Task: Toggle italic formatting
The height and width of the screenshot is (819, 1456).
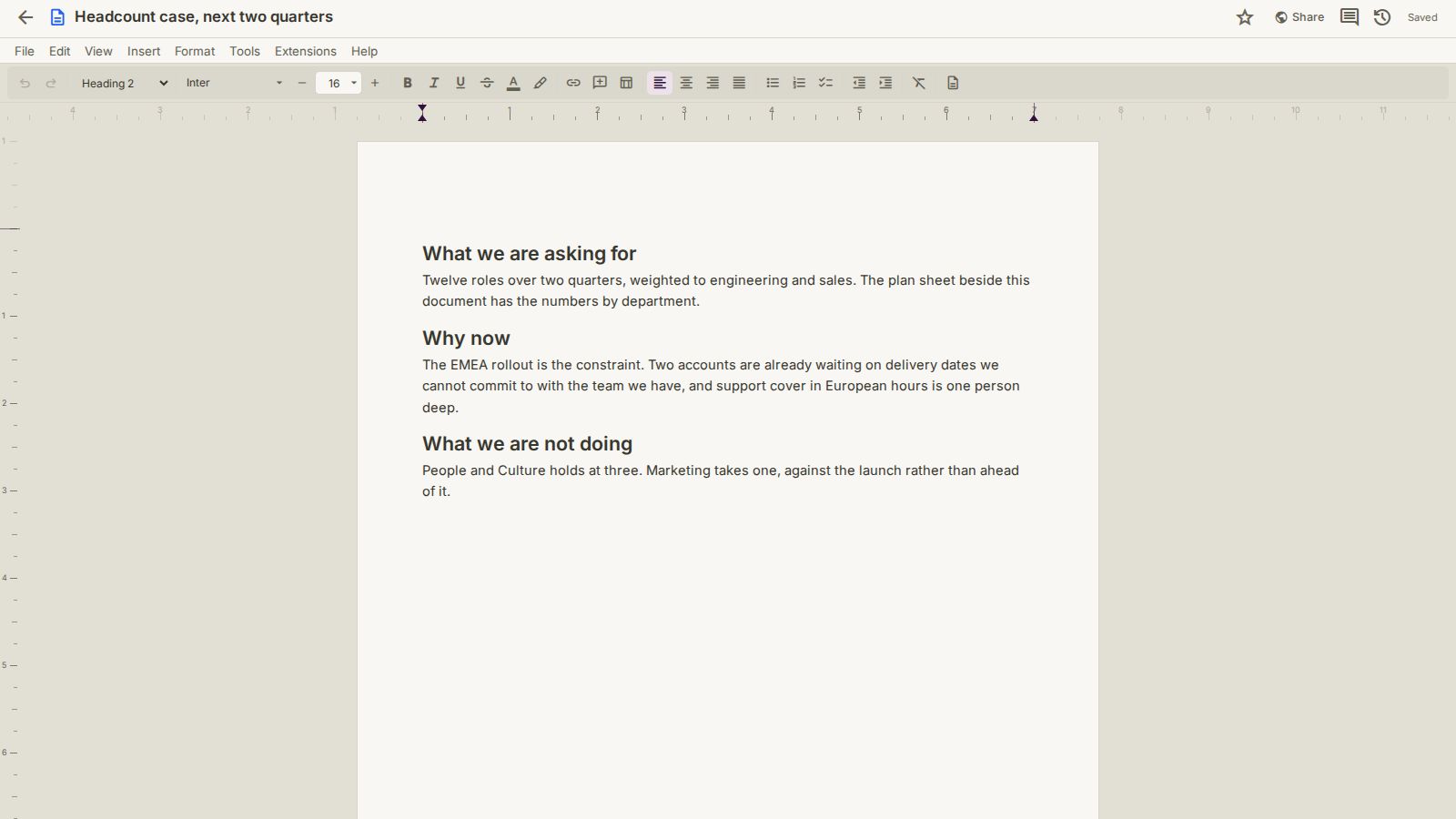Action: click(x=434, y=83)
